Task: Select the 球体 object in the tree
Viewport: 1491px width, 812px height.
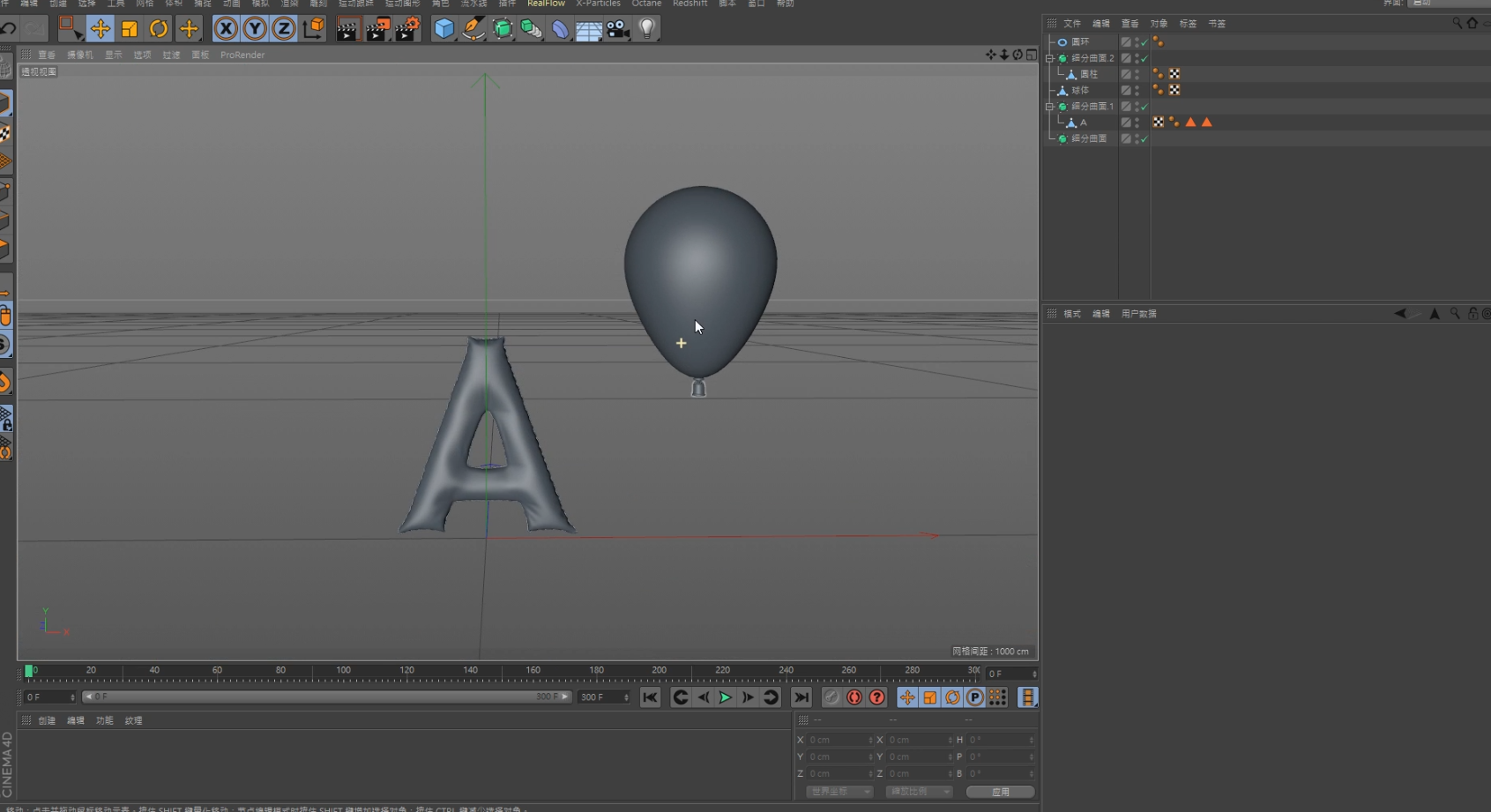Action: click(x=1080, y=90)
